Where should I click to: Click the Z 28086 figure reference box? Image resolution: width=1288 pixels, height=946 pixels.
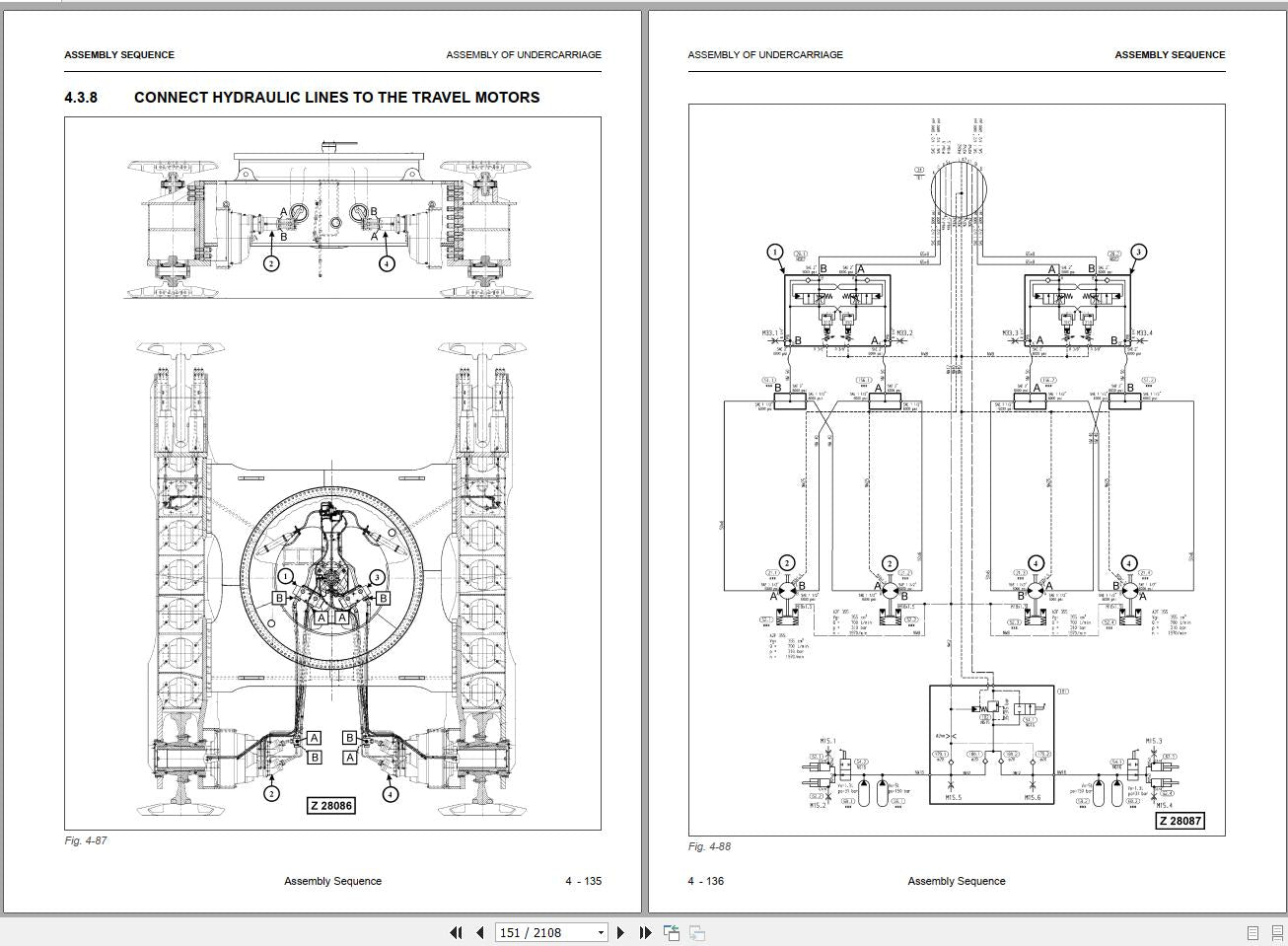click(x=330, y=806)
